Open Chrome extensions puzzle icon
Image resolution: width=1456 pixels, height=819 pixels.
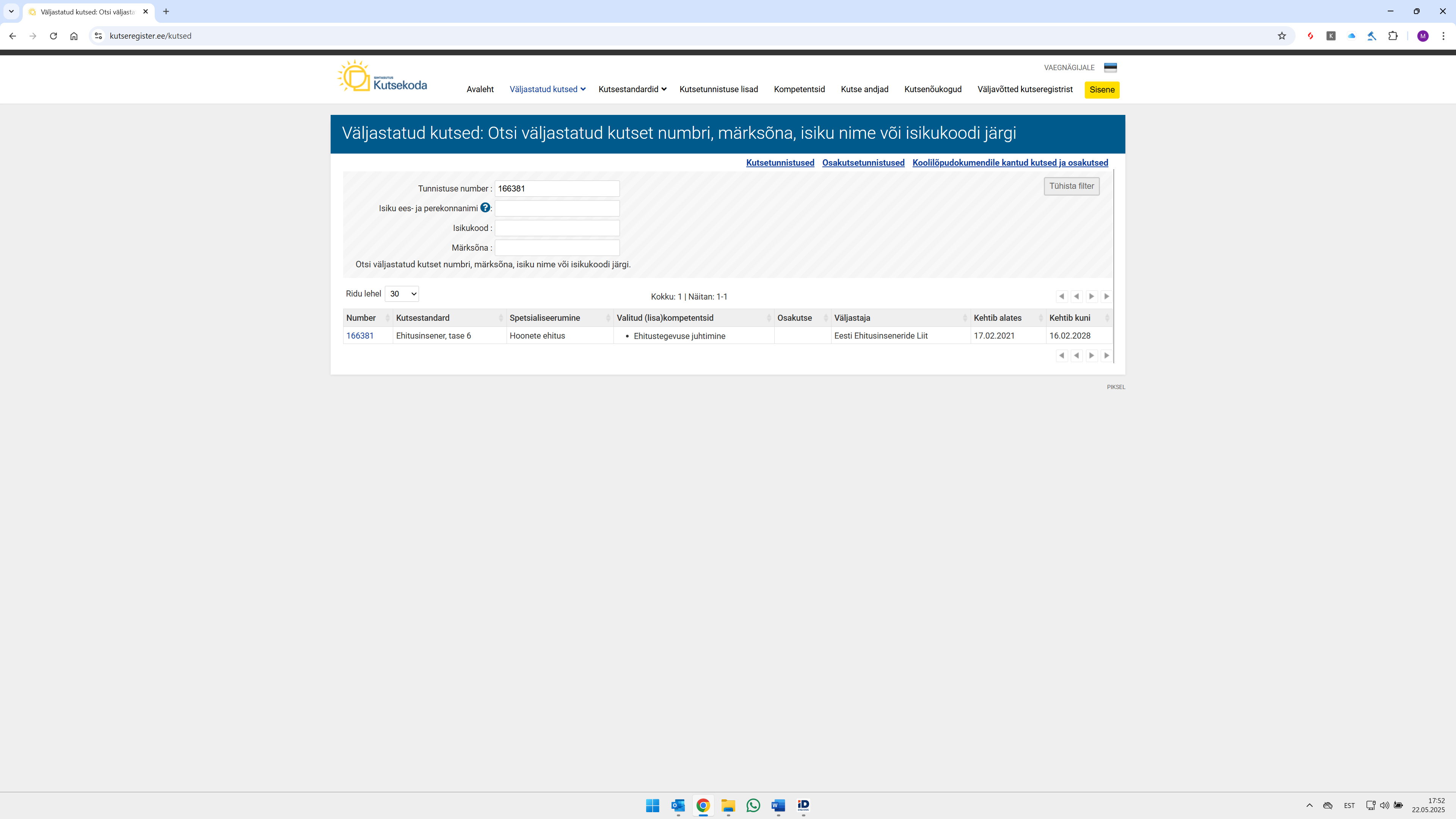tap(1393, 36)
